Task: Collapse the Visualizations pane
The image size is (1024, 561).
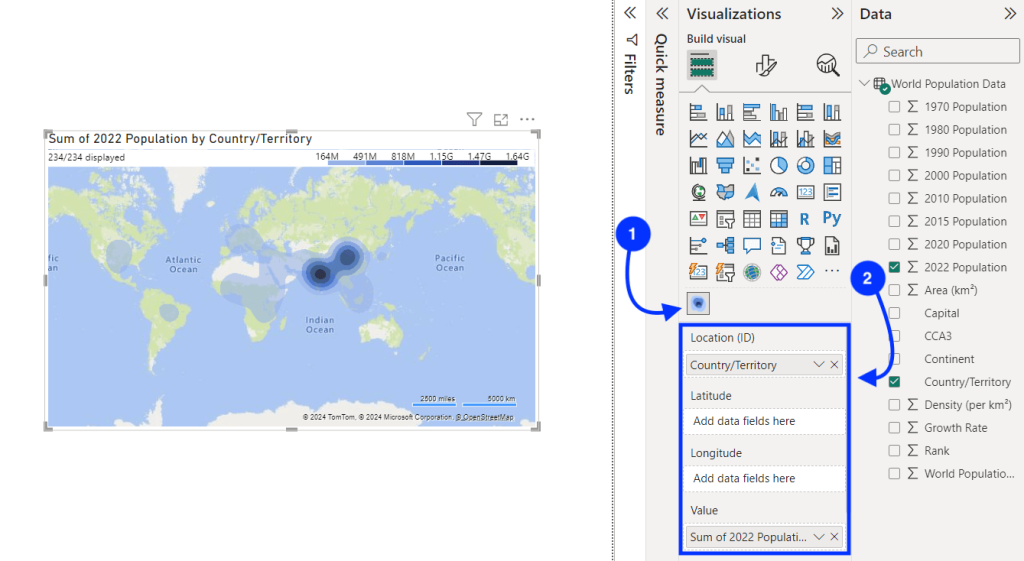Action: pos(837,14)
